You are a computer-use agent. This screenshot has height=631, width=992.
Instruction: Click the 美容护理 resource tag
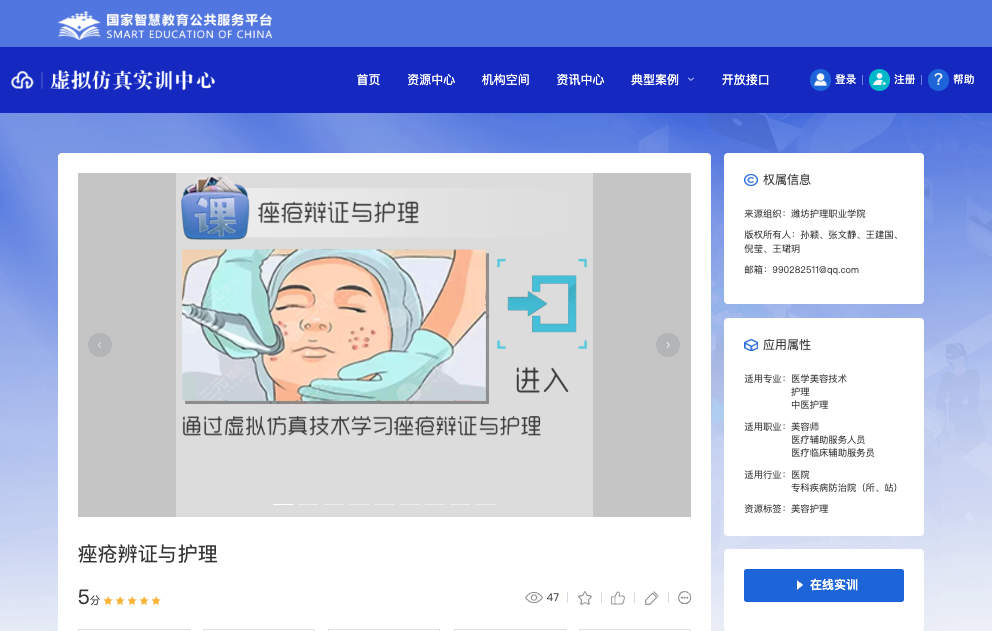pyautogui.click(x=809, y=509)
